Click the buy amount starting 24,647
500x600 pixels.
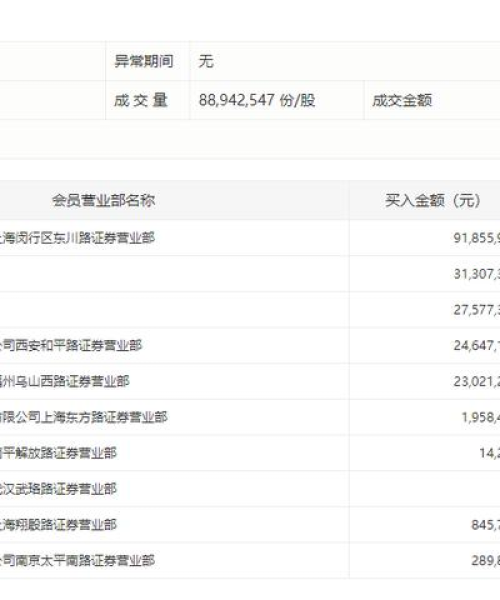[477, 346]
